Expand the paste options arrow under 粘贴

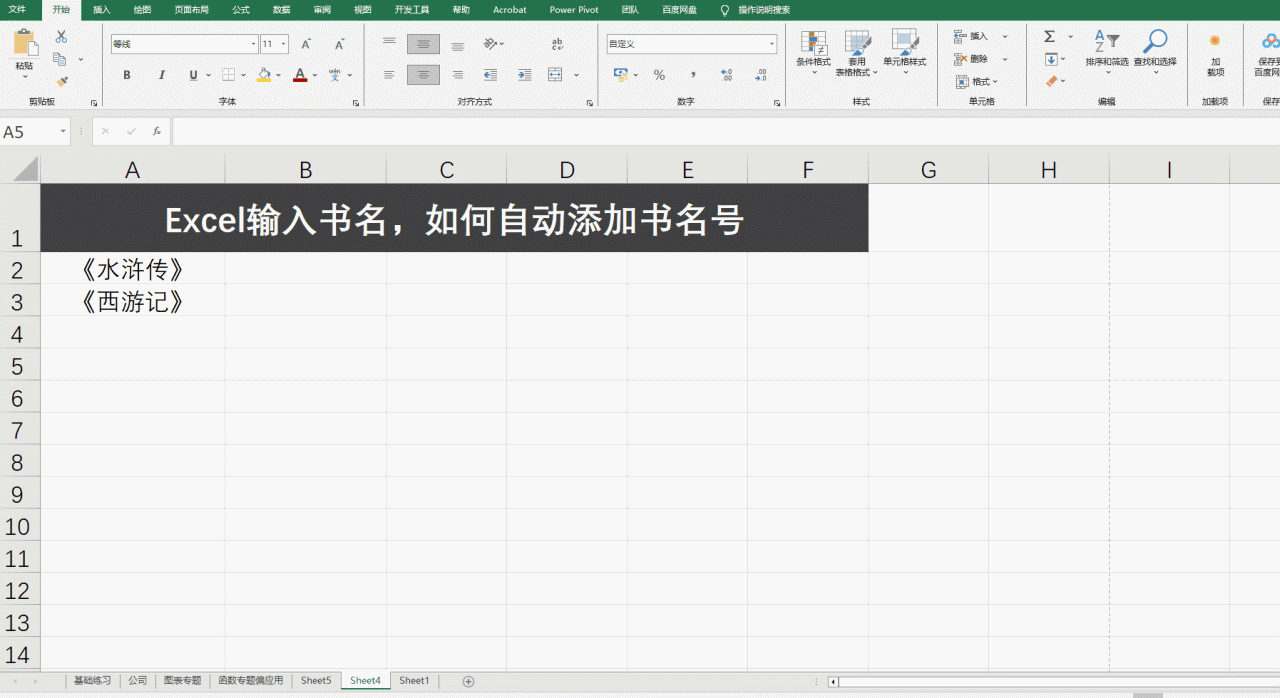(24, 76)
